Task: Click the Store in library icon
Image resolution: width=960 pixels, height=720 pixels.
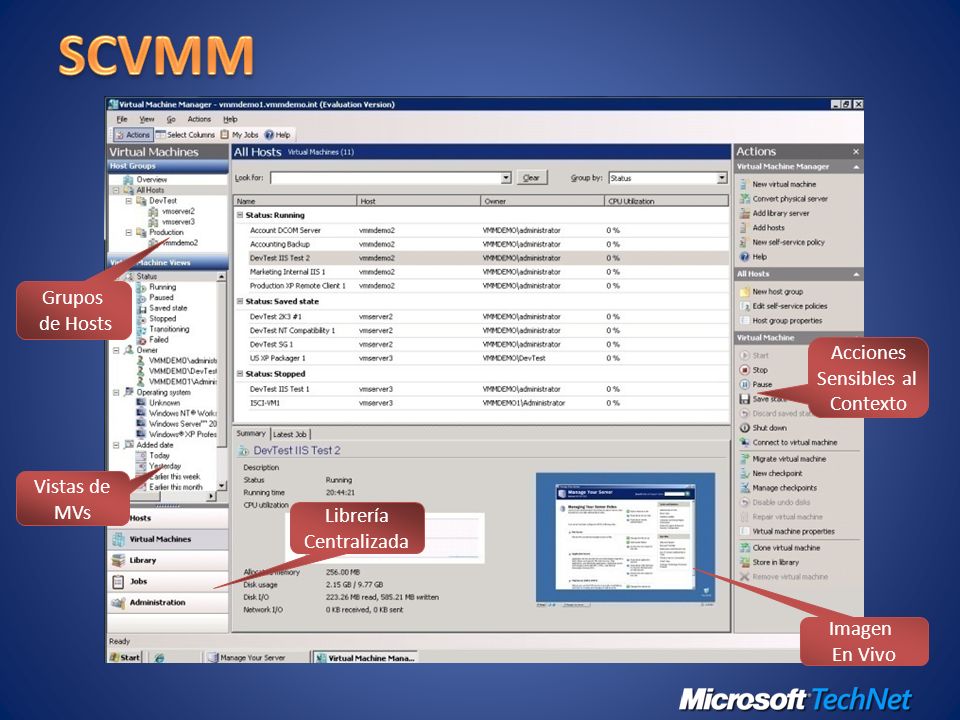Action: pyautogui.click(x=744, y=562)
